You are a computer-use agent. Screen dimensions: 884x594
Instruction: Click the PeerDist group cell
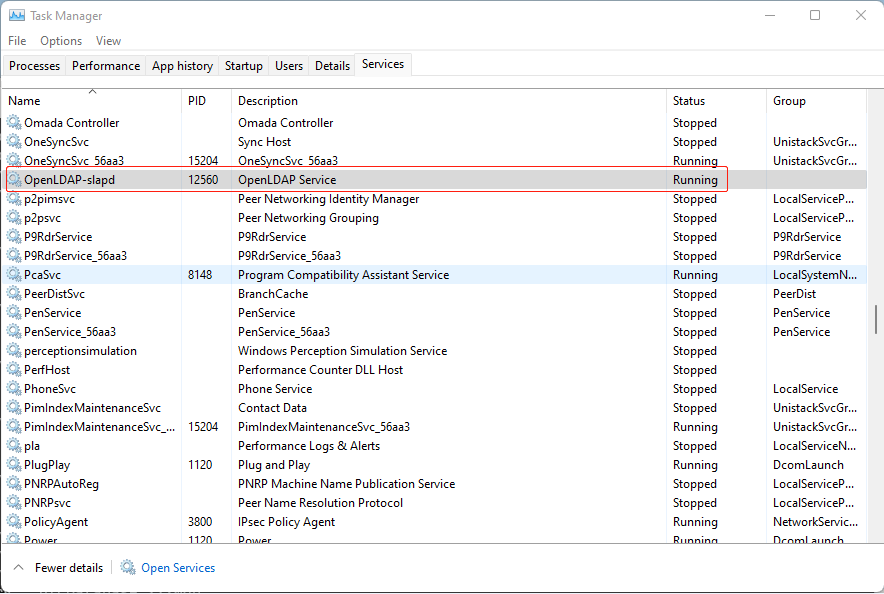coord(794,294)
